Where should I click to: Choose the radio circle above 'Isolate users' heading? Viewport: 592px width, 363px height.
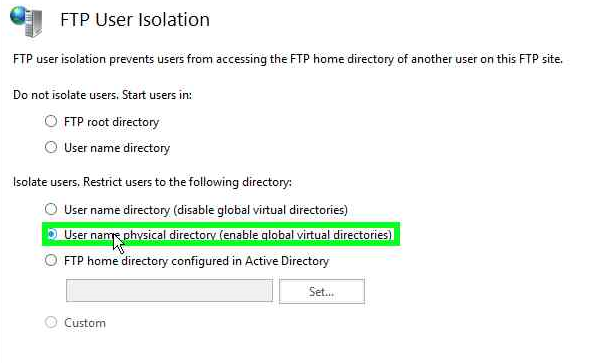51,147
